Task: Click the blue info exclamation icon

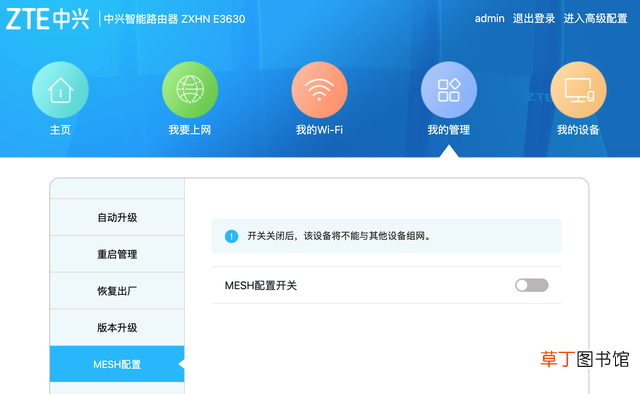Action: [231, 236]
